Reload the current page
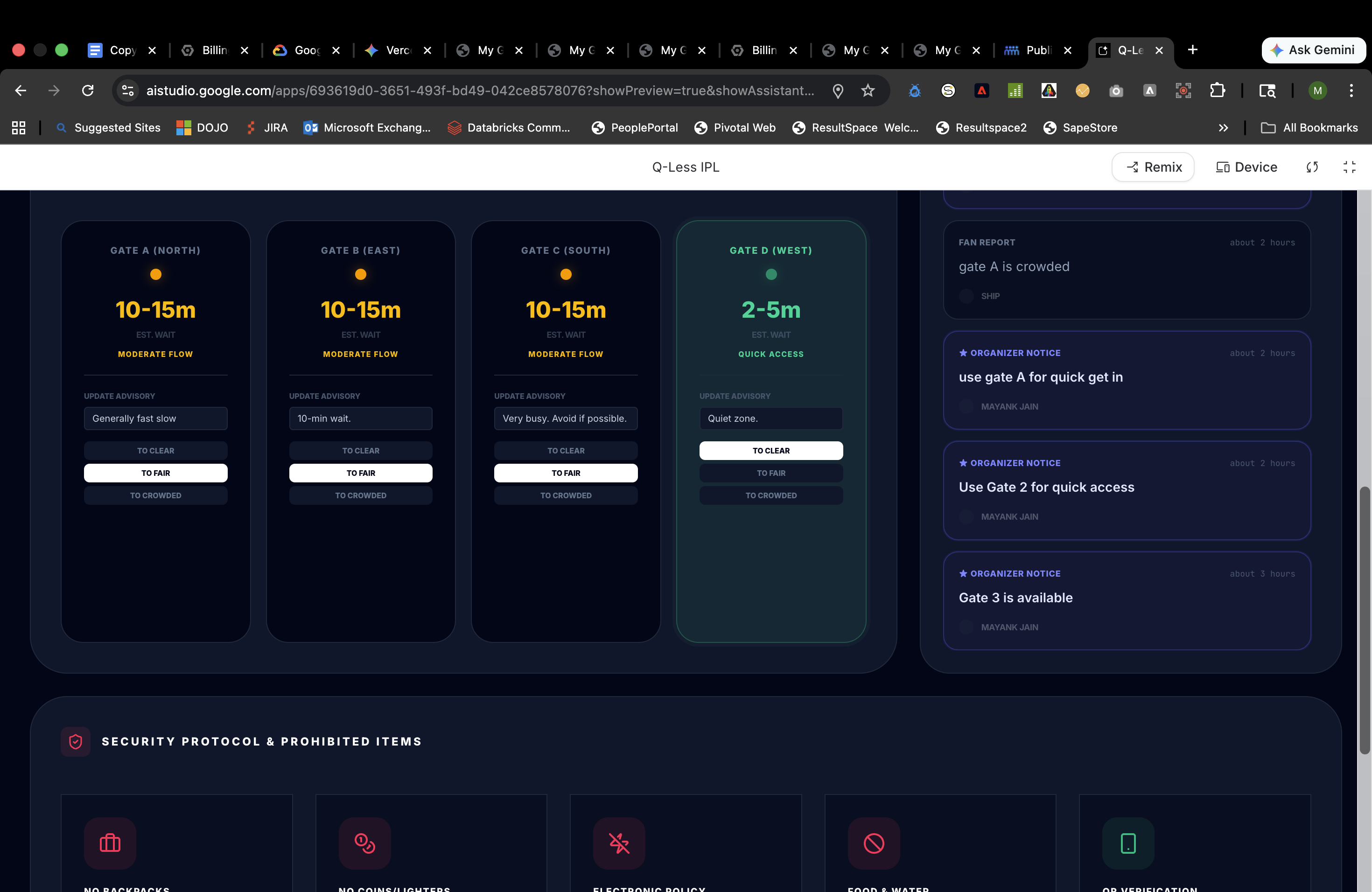Screen dimensions: 1372x892 click(x=88, y=91)
